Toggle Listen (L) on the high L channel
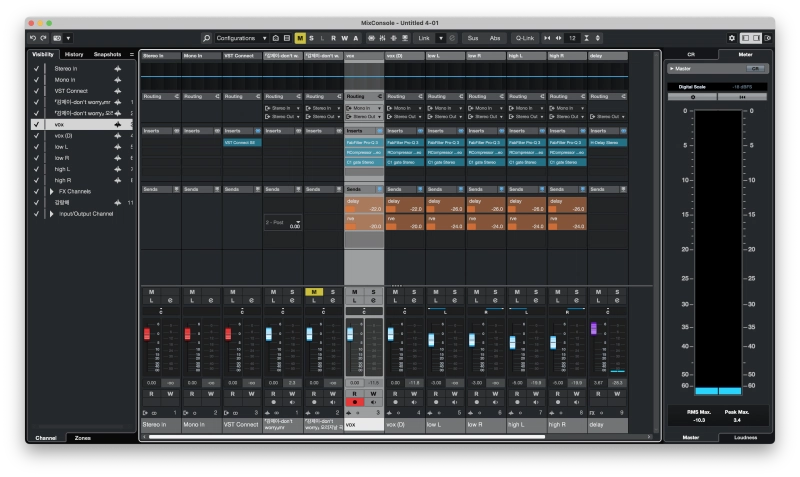The width and height of the screenshot is (800, 477). pyautogui.click(x=517, y=300)
